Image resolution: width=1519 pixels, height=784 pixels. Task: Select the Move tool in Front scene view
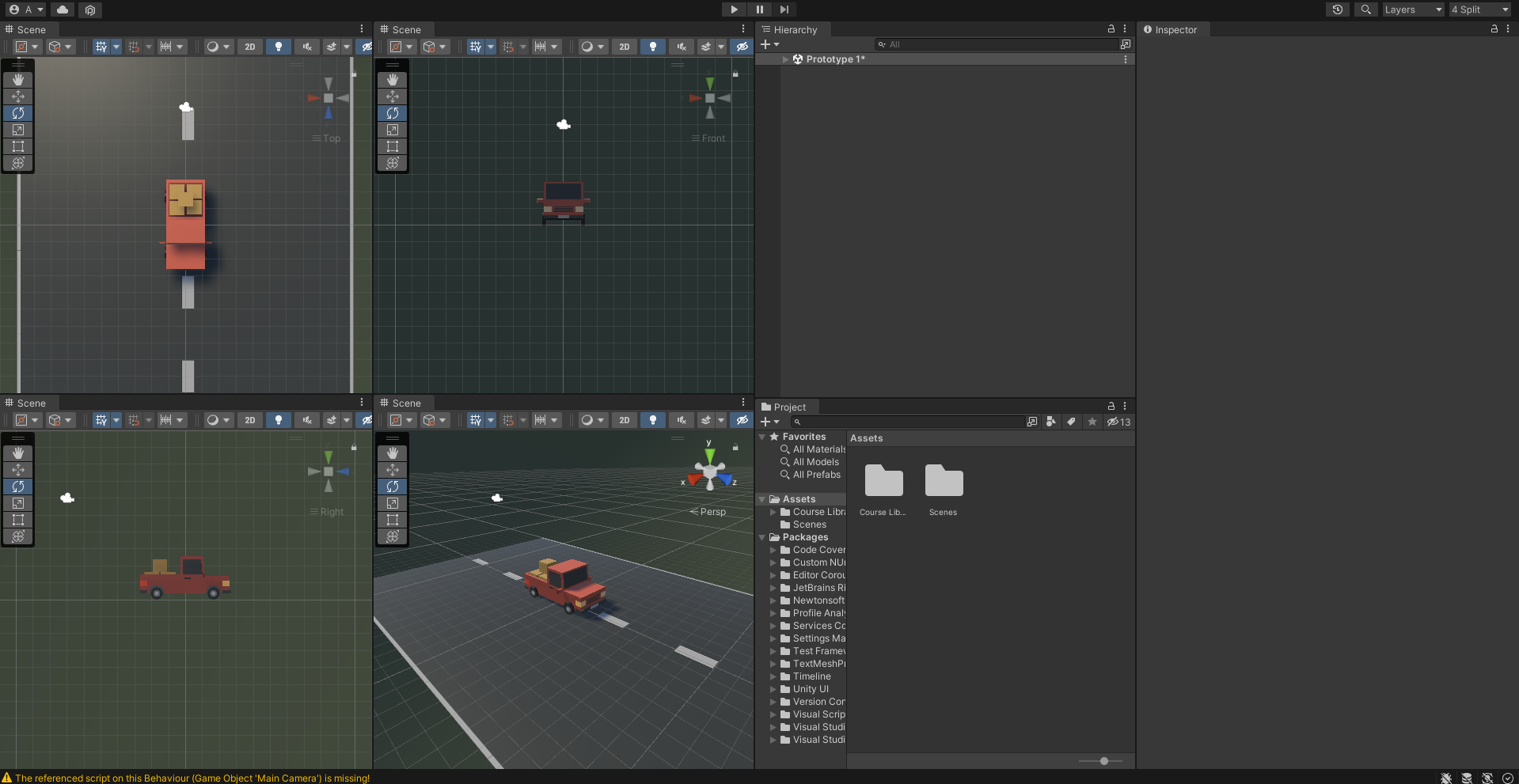393,97
